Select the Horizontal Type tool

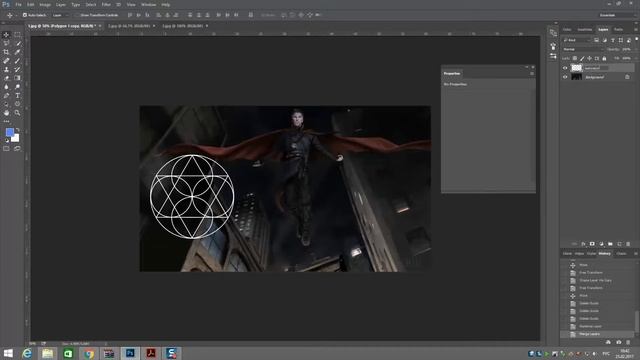17,96
